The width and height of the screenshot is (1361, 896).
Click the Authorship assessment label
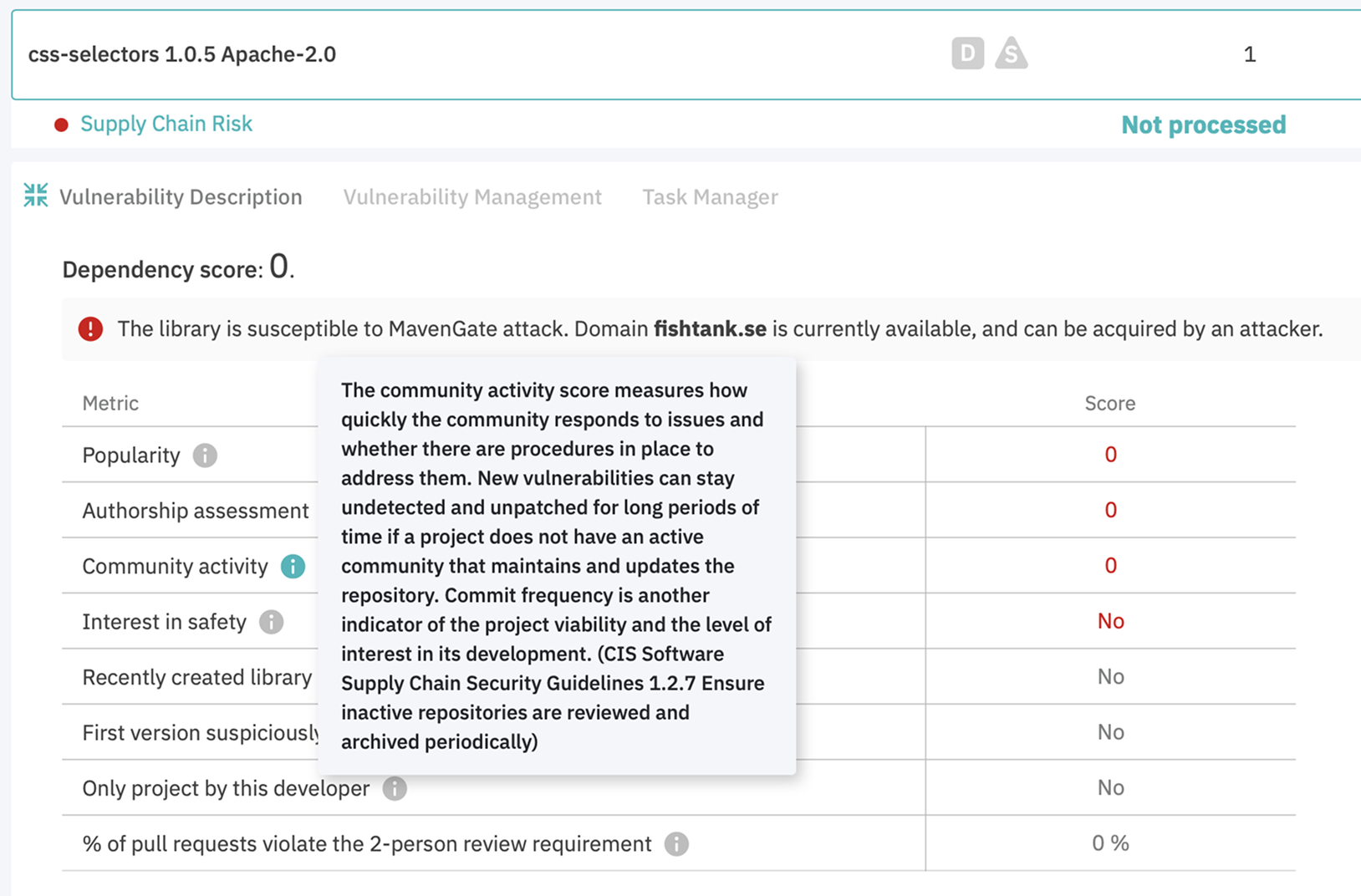click(x=196, y=510)
